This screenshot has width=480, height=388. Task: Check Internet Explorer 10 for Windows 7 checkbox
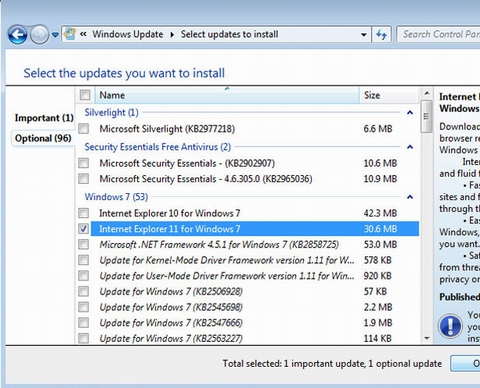pos(83,213)
